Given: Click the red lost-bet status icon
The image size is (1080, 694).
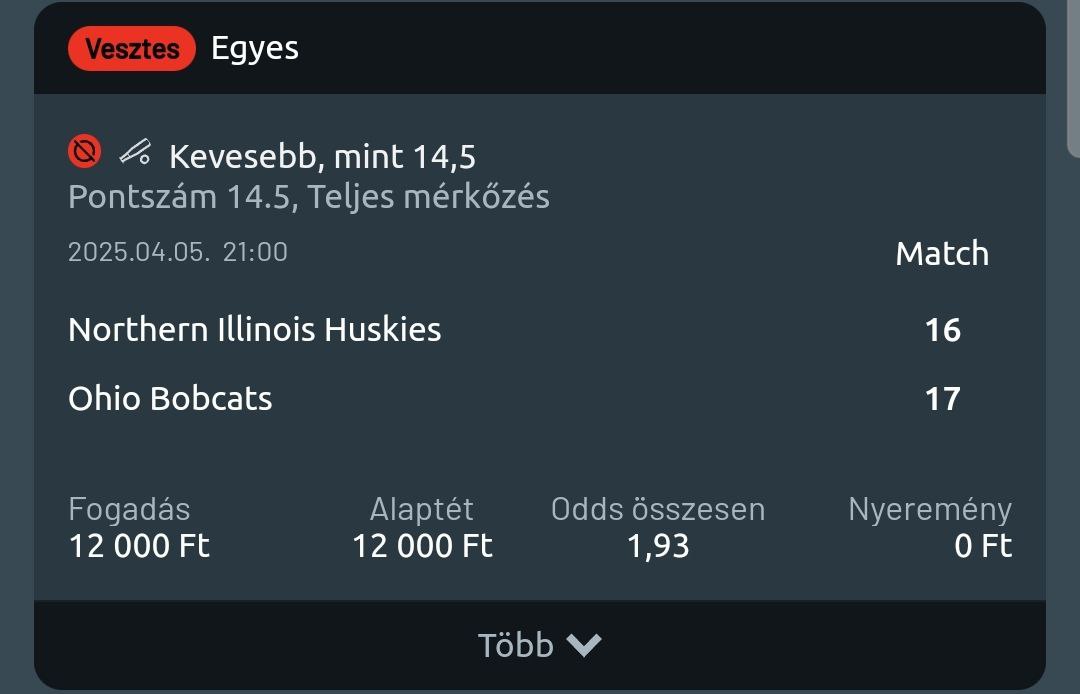Looking at the screenshot, I should pyautogui.click(x=85, y=153).
